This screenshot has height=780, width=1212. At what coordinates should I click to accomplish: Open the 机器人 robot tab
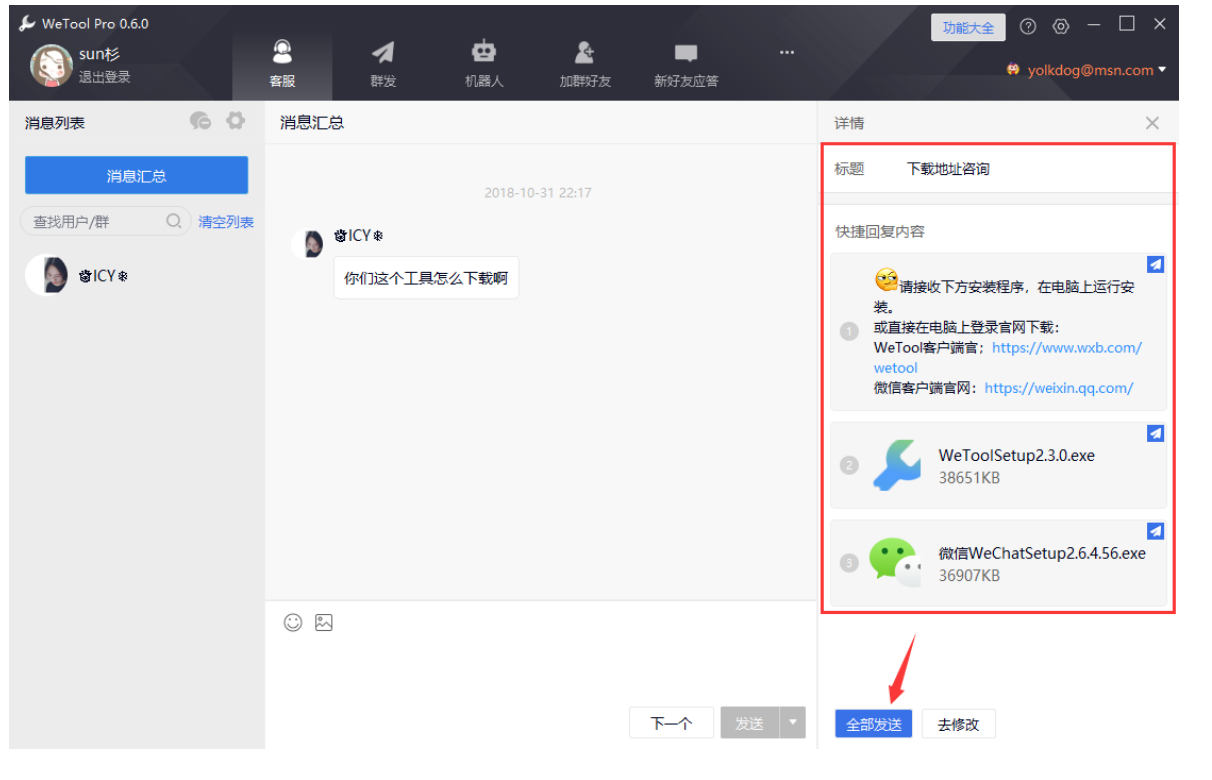pyautogui.click(x=484, y=65)
